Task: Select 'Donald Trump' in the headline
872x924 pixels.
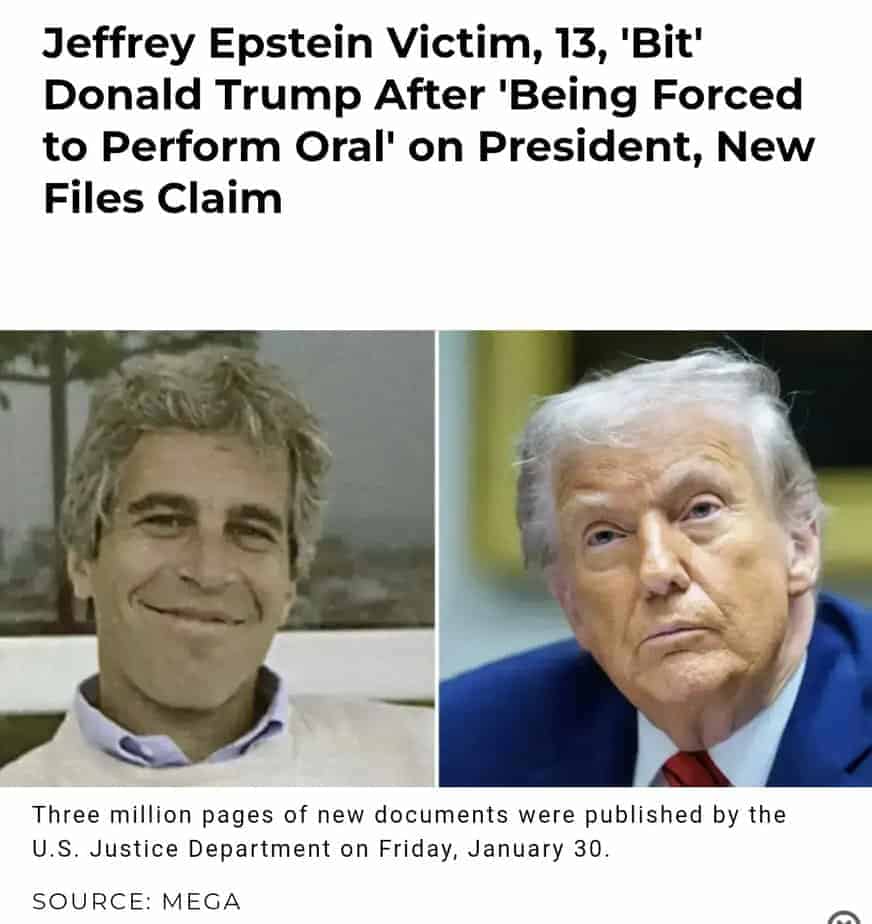Action: (202, 95)
